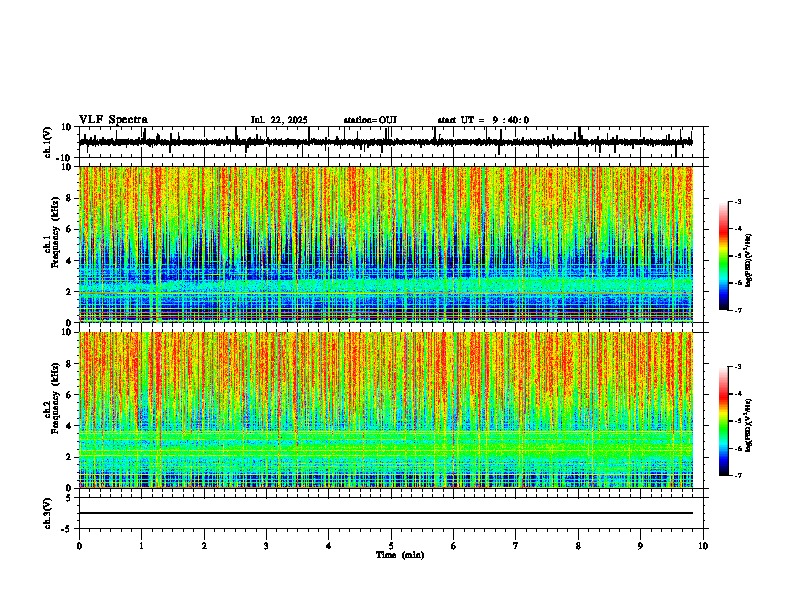The width and height of the screenshot is (792, 612).
Task: Click the ch.2 spectrogram color scale bar
Action: point(723,421)
